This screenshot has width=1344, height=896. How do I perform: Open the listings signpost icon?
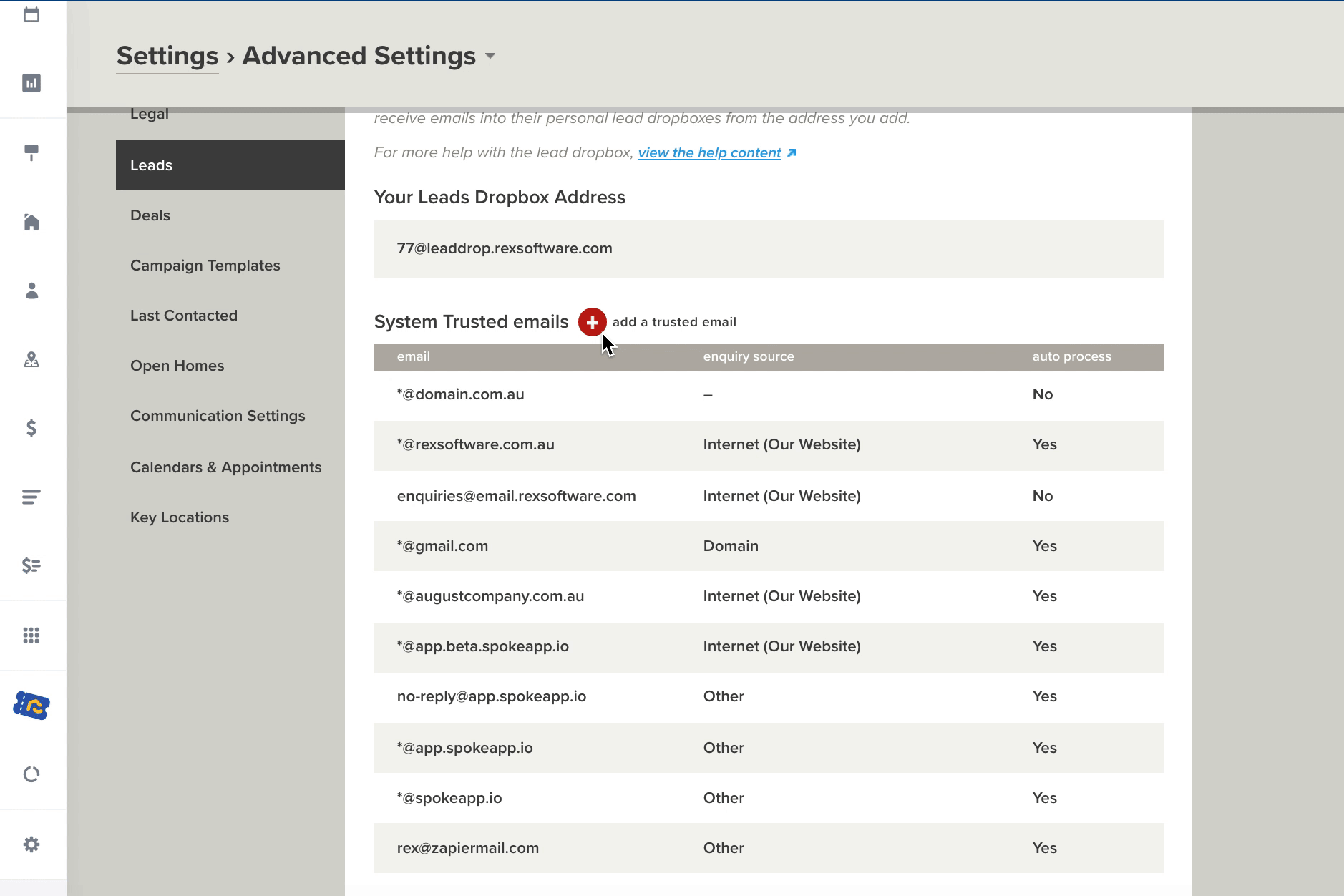[31, 152]
